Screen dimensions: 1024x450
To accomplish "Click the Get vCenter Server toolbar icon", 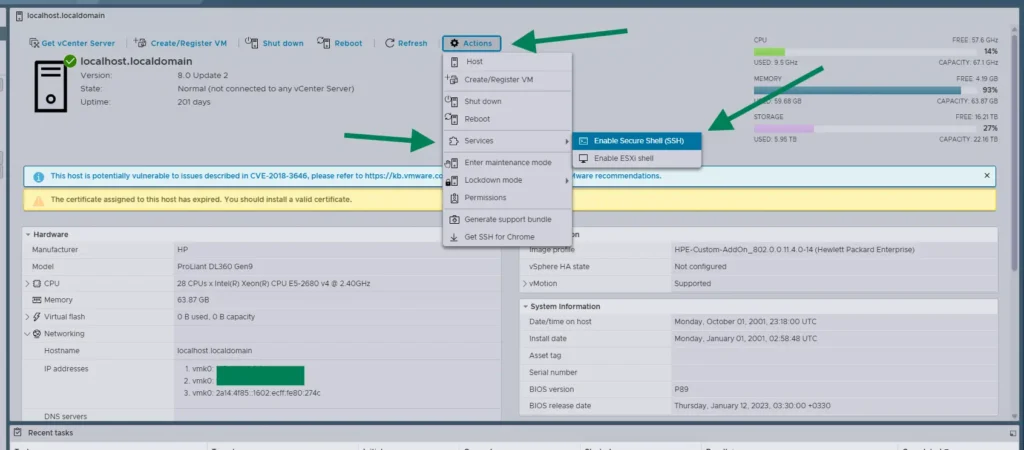I will 34,43.
